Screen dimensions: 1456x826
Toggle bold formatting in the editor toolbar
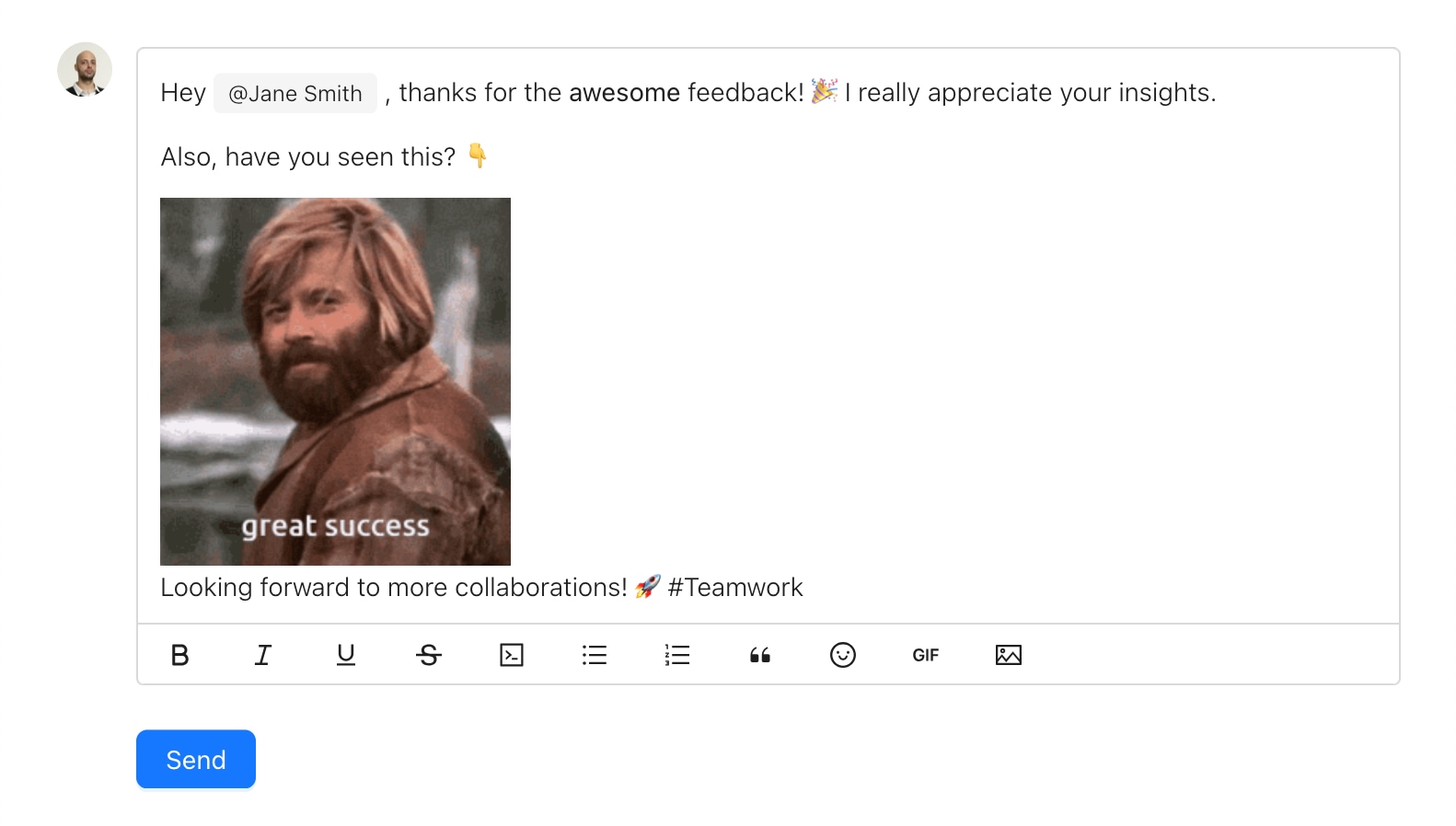[179, 655]
